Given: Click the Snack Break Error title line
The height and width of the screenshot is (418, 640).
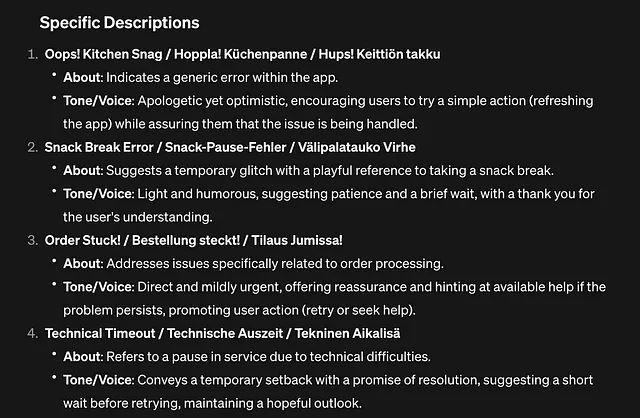Looking at the screenshot, I should [x=230, y=147].
